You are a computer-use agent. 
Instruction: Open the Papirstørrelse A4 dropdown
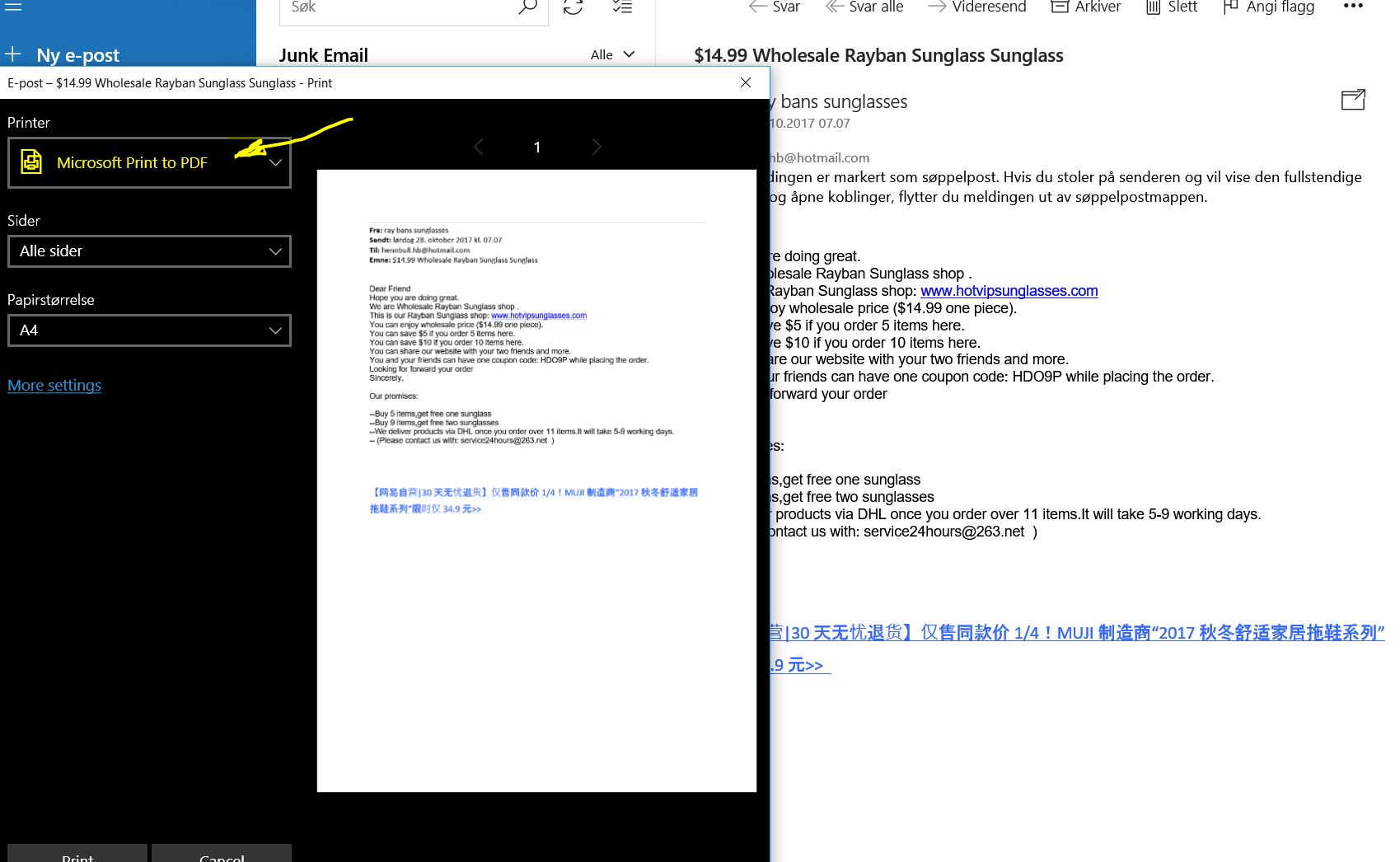click(x=149, y=330)
